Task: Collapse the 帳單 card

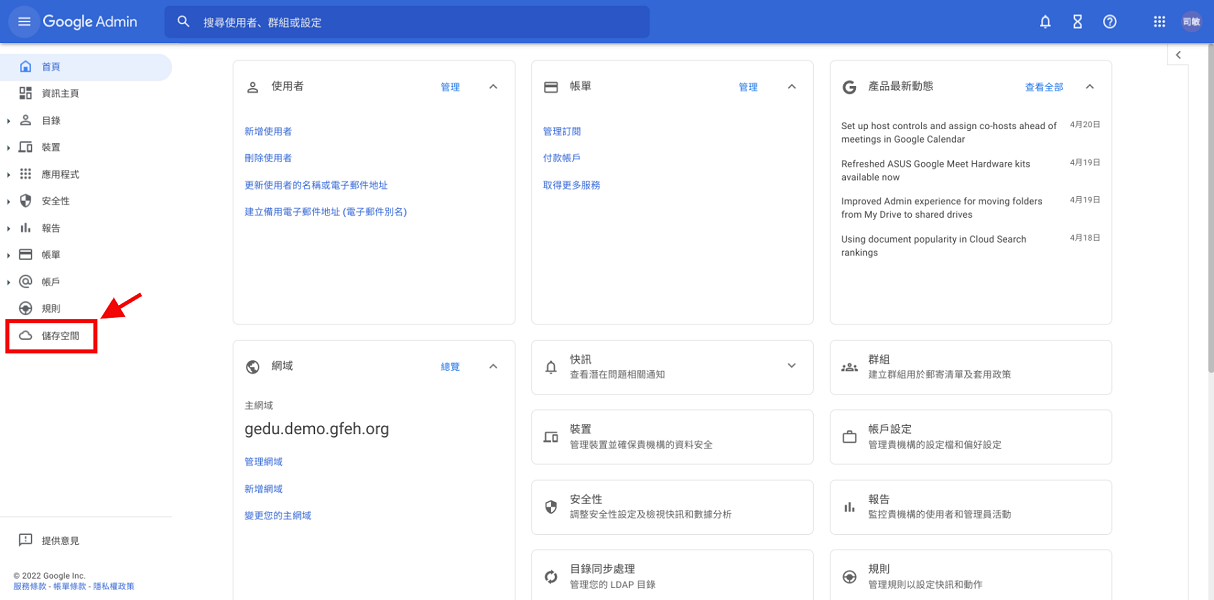Action: 791,87
